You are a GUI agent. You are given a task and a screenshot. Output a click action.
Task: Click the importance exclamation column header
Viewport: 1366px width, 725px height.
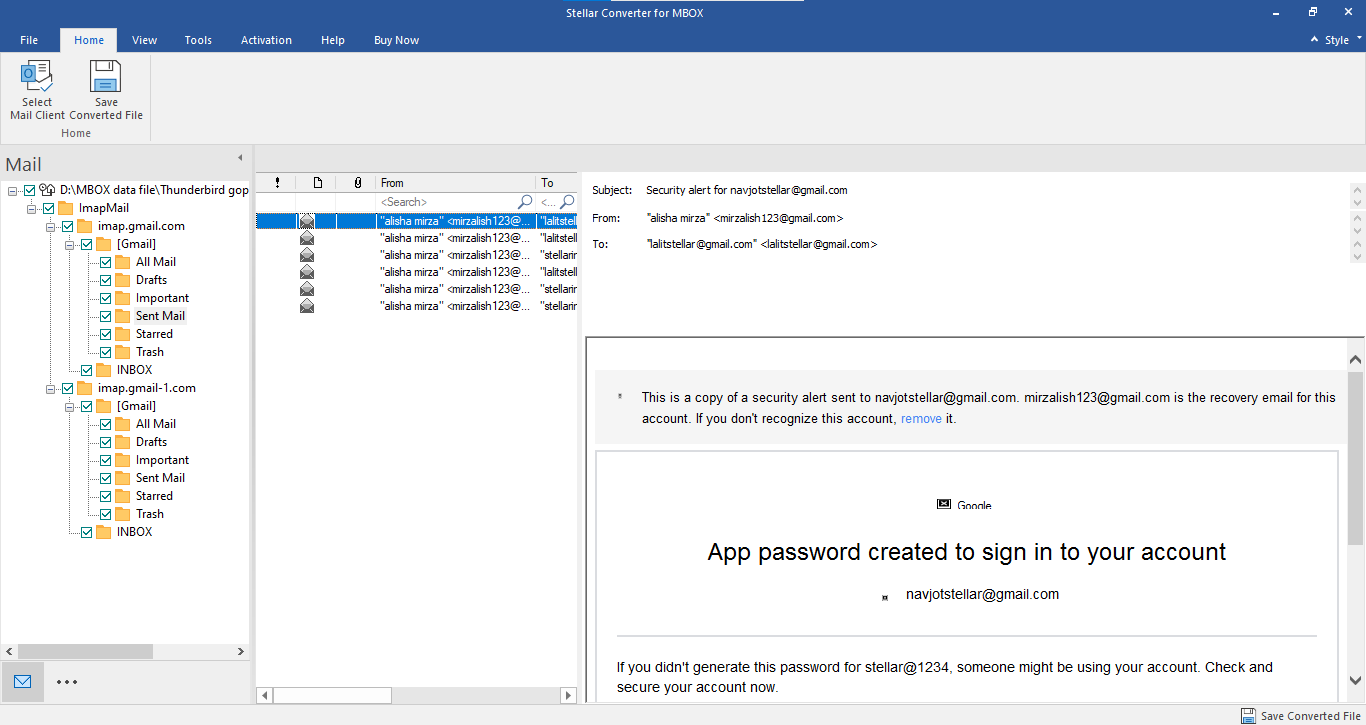(277, 182)
